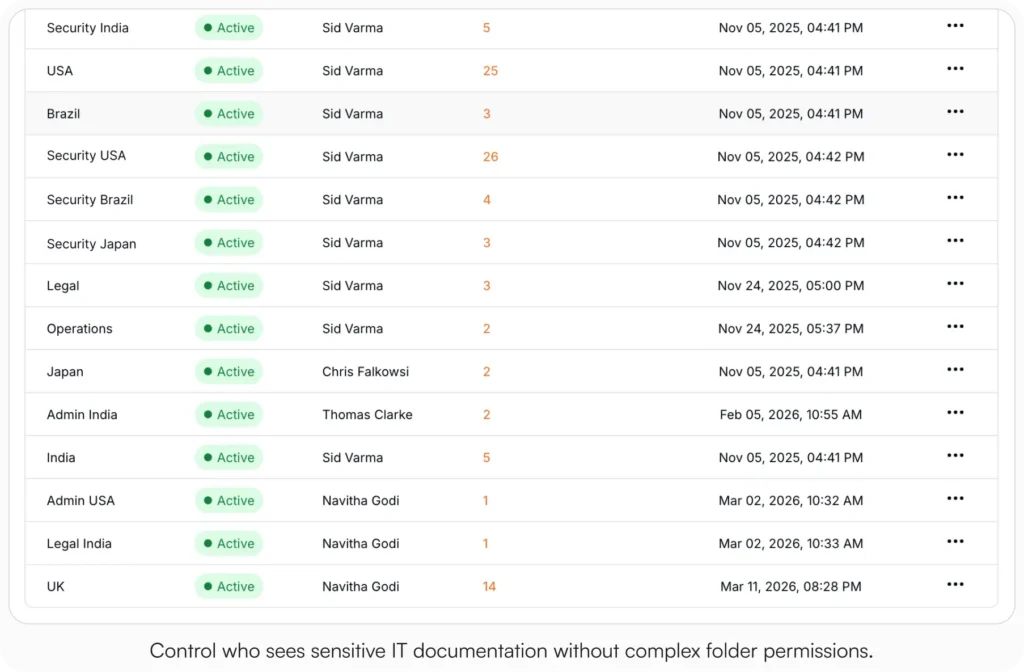1024x672 pixels.
Task: Select the UK group name
Action: tap(56, 586)
